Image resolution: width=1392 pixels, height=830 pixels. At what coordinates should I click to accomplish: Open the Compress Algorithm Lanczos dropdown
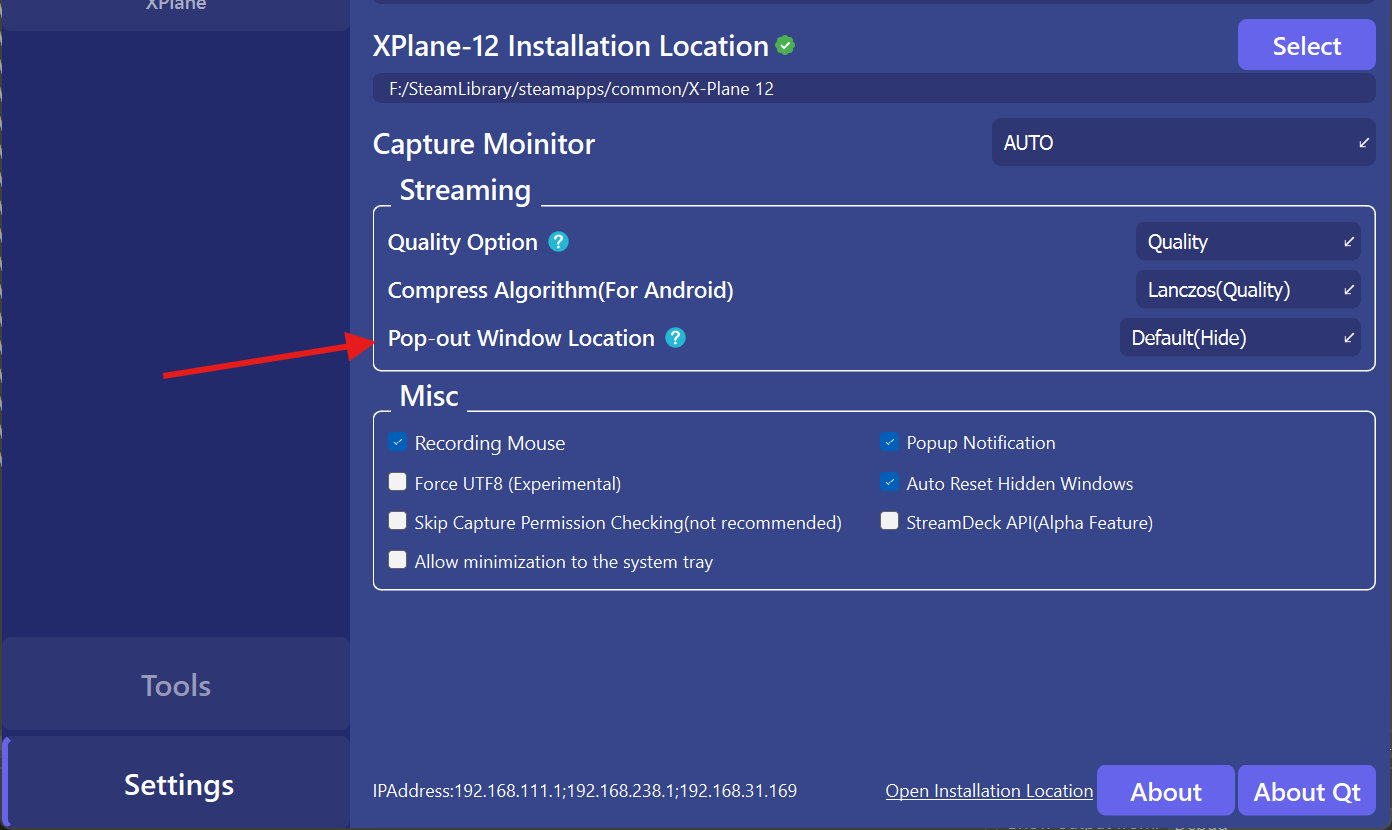pos(1248,290)
